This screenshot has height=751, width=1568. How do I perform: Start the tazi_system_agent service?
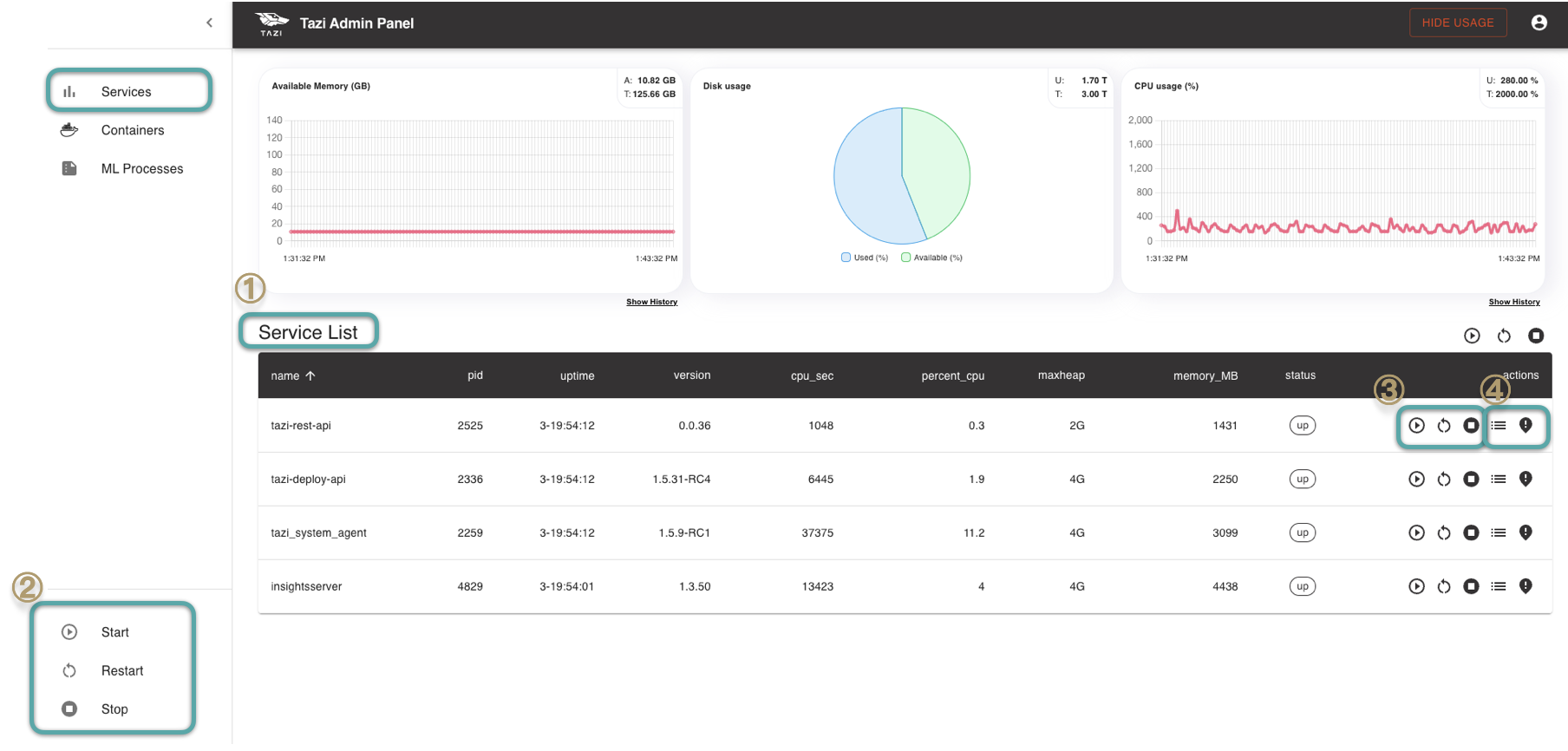tap(1416, 532)
